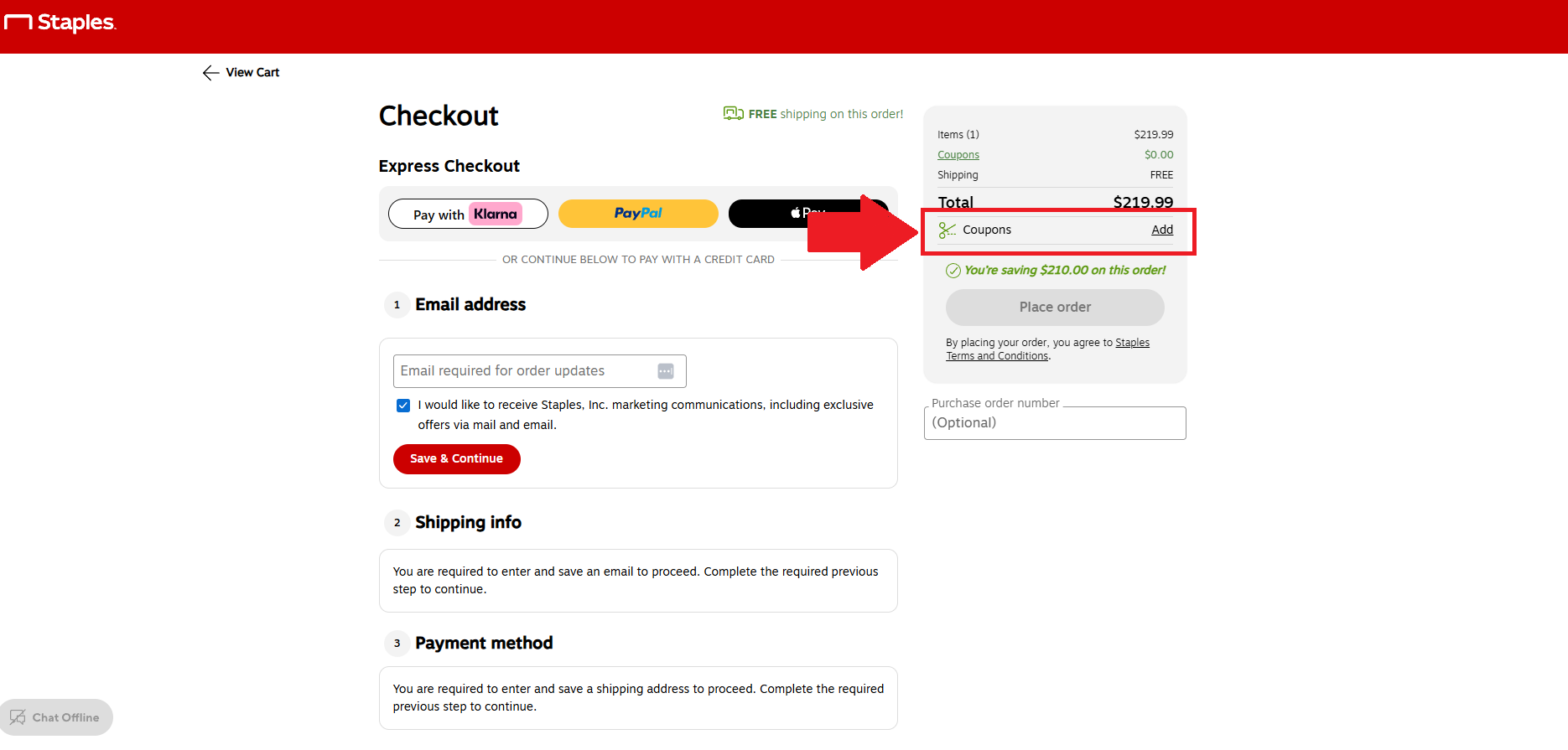Click the Express Checkout heading
Viewport: 1568px width, 750px height.
(449, 166)
